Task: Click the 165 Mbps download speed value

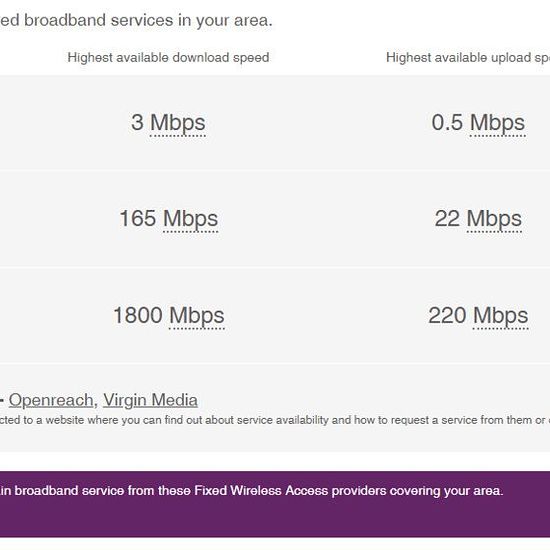Action: [x=169, y=219]
